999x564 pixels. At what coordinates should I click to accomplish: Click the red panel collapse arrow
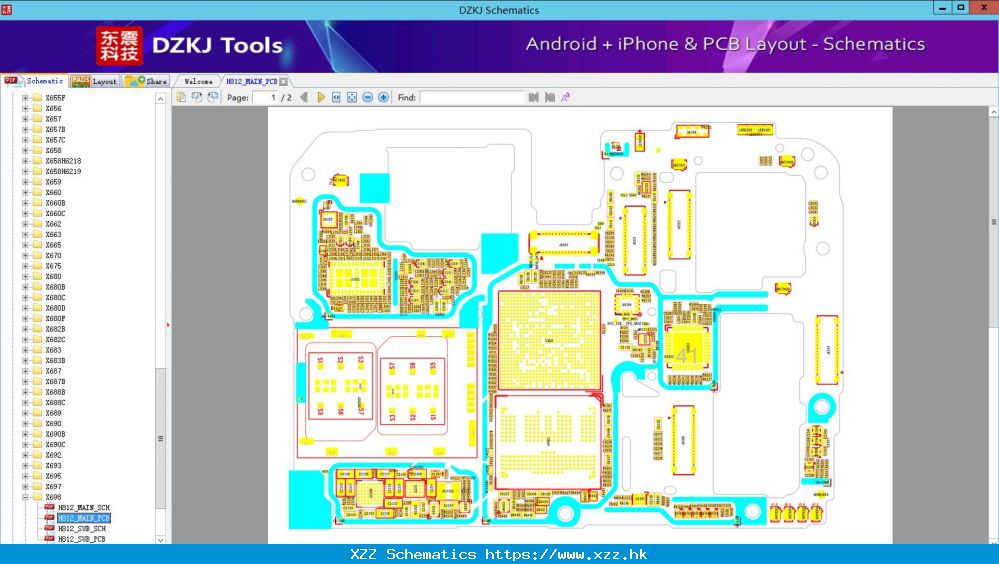(x=168, y=325)
